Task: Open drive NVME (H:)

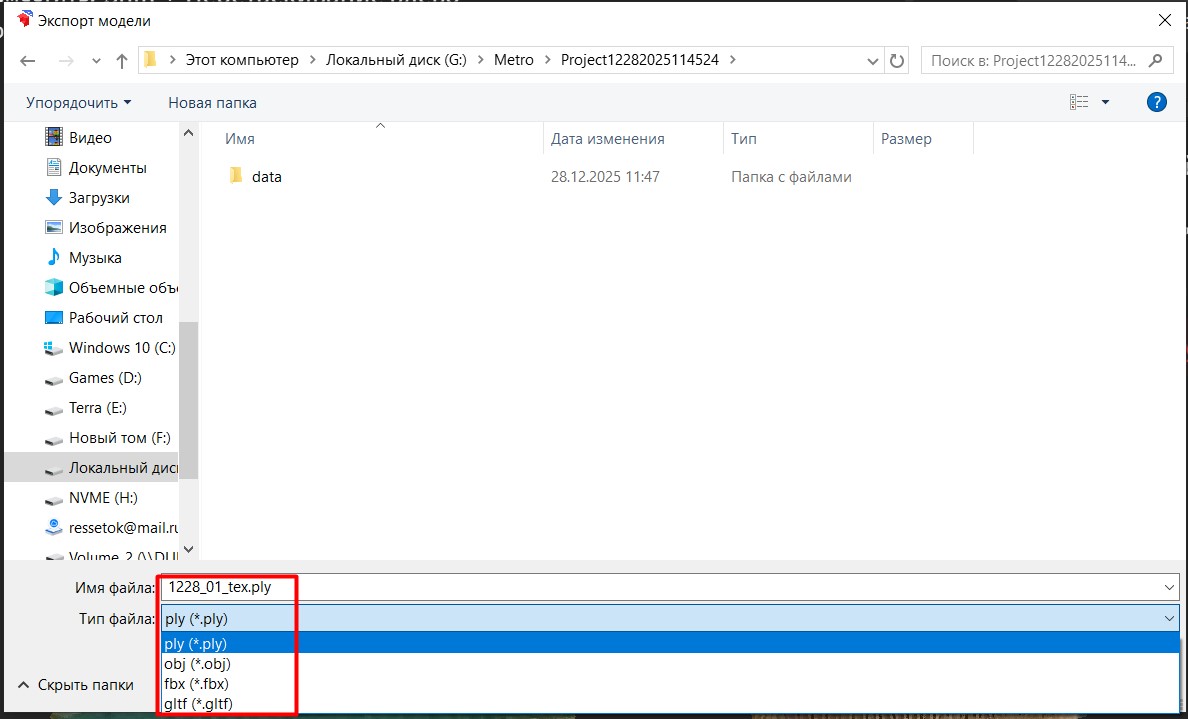Action: pyautogui.click(x=103, y=498)
